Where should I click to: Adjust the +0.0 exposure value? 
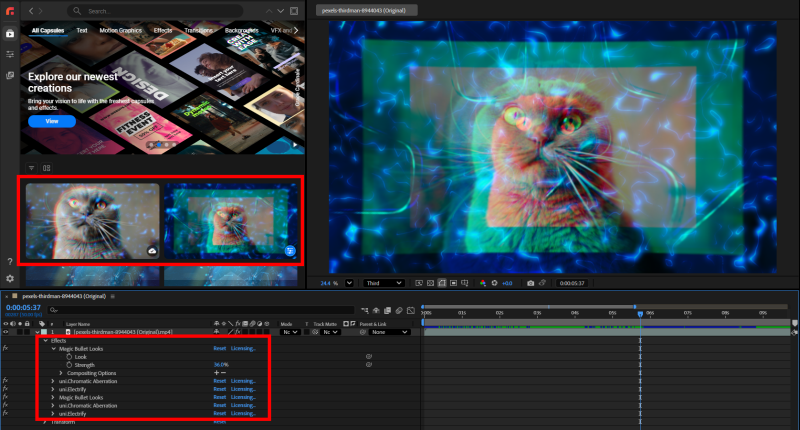(507, 283)
